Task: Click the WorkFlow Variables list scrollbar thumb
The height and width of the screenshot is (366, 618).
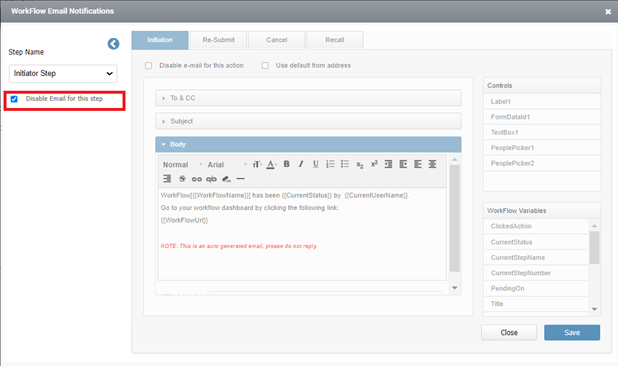Action: [594, 247]
